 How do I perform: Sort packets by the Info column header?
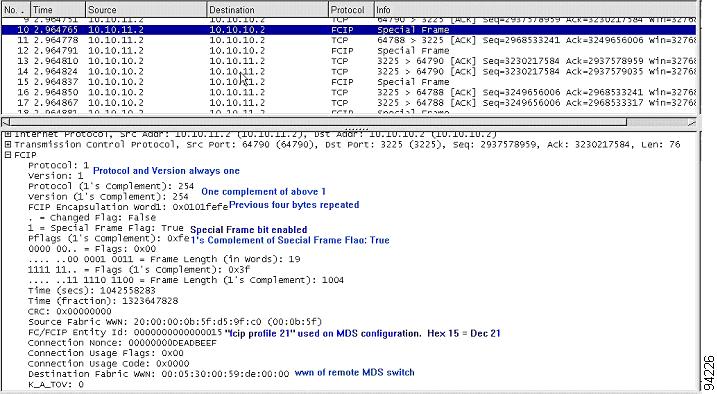coord(535,10)
